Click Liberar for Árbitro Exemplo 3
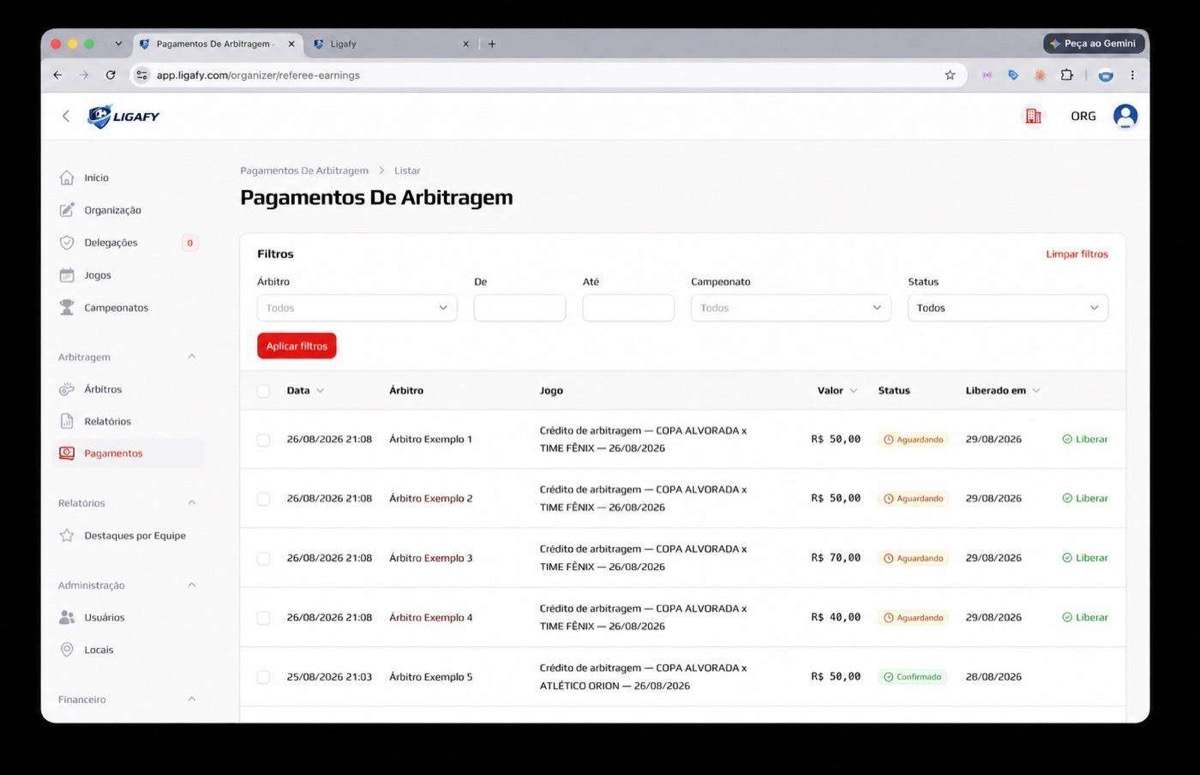Viewport: 1200px width, 775px height. pyautogui.click(x=1085, y=558)
